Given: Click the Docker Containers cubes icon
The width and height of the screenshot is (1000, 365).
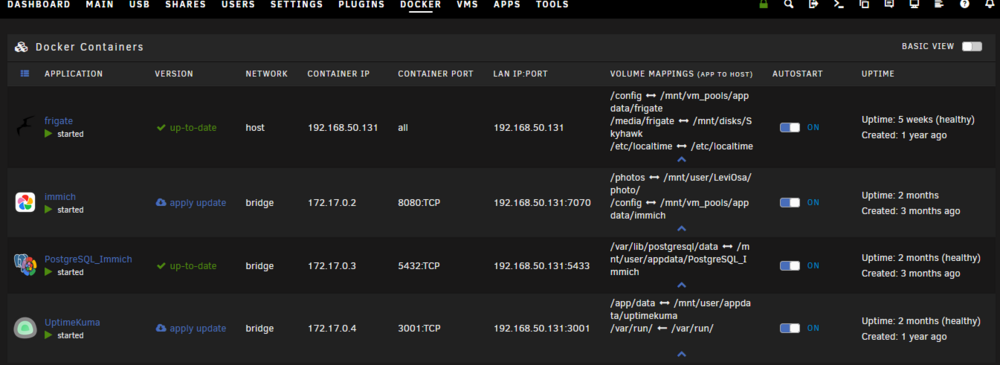Looking at the screenshot, I should coord(22,47).
